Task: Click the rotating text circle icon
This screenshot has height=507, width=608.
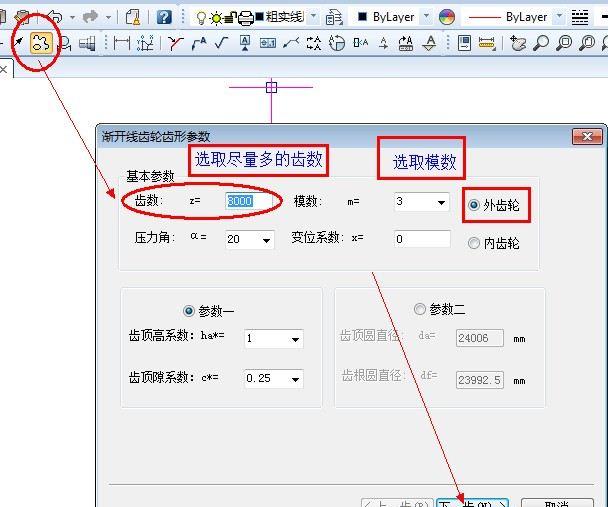Action: click(x=337, y=43)
